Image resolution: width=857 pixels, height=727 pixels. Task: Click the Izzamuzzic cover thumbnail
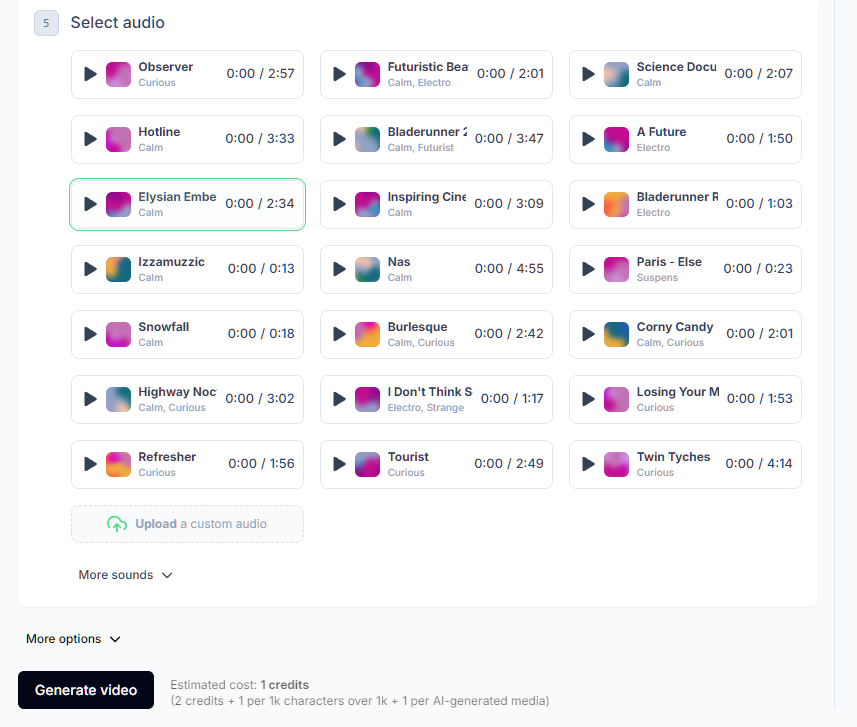point(119,269)
